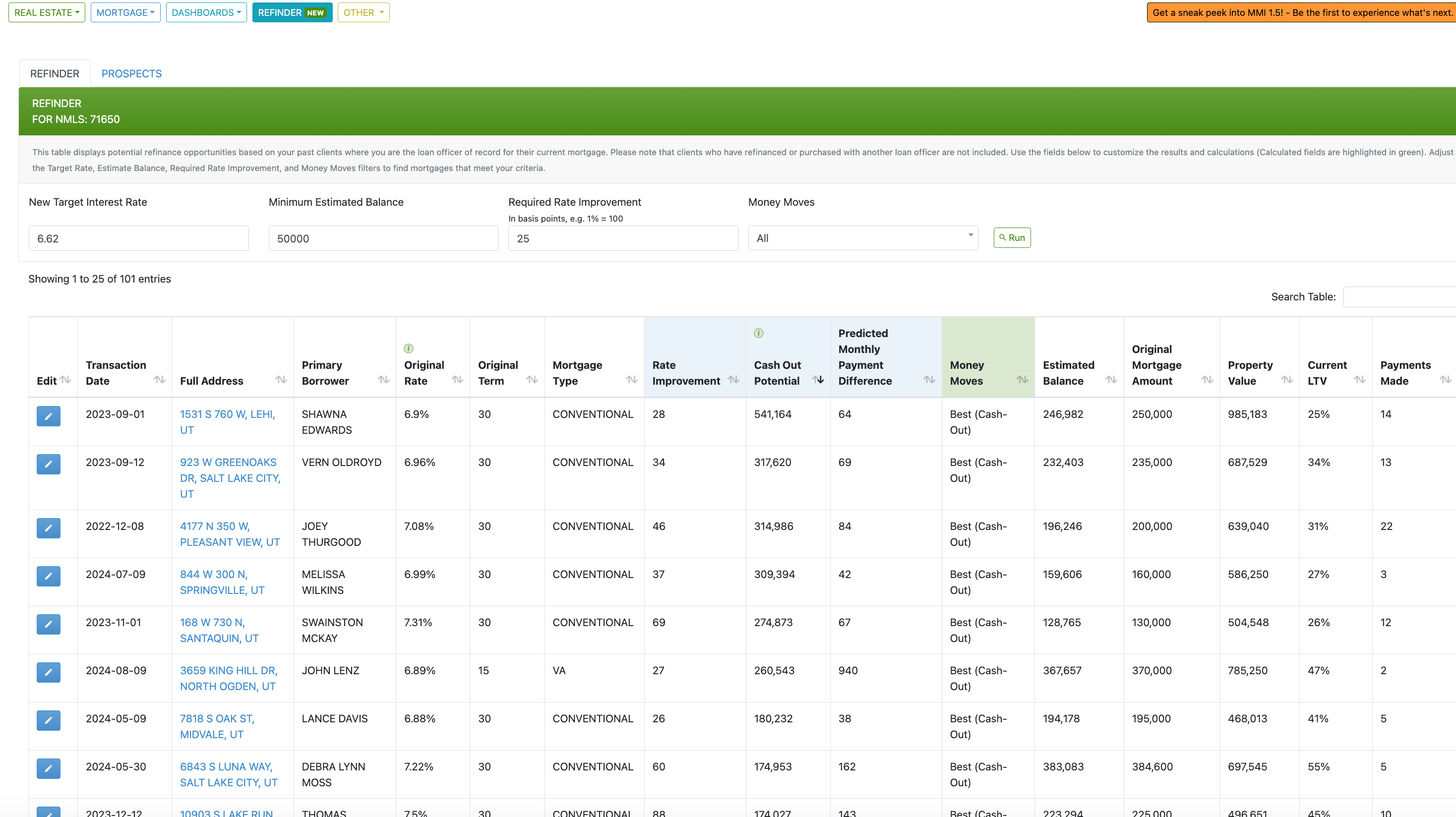This screenshot has height=817, width=1456.
Task: Open the Other dropdown menu
Action: (364, 12)
